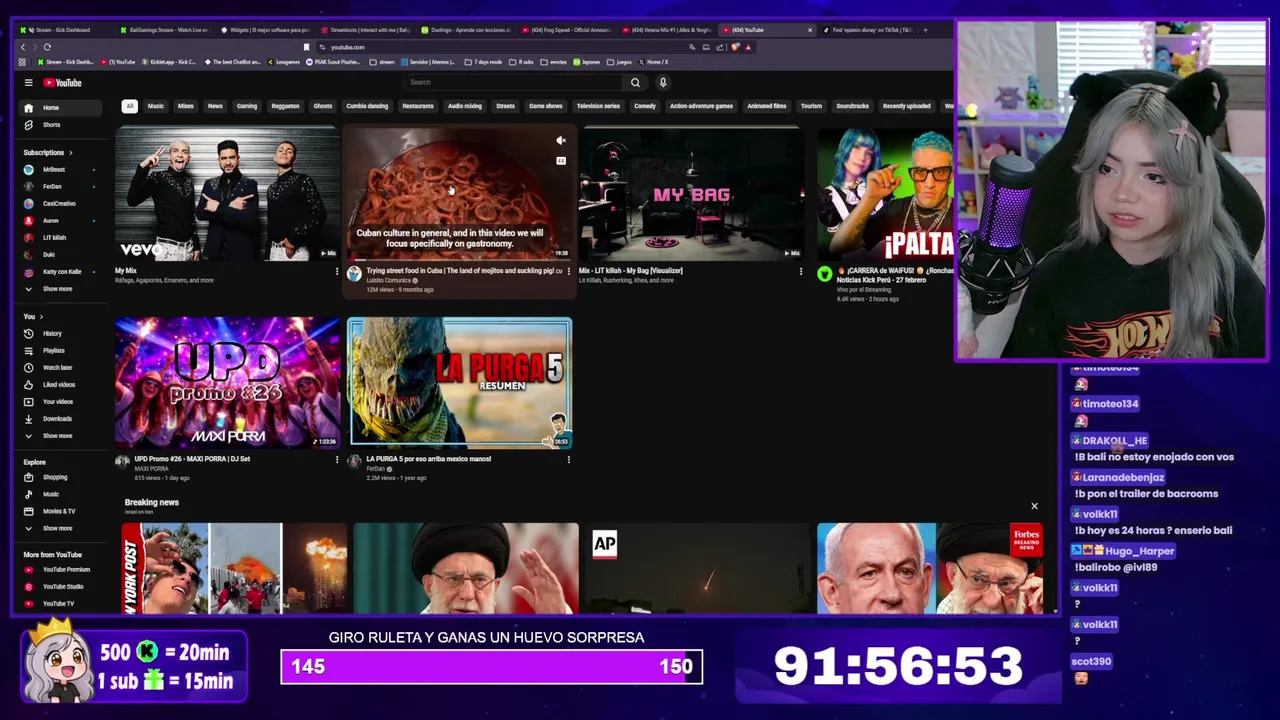Open the new tab plus button
This screenshot has width=1280, height=720.
(925, 30)
